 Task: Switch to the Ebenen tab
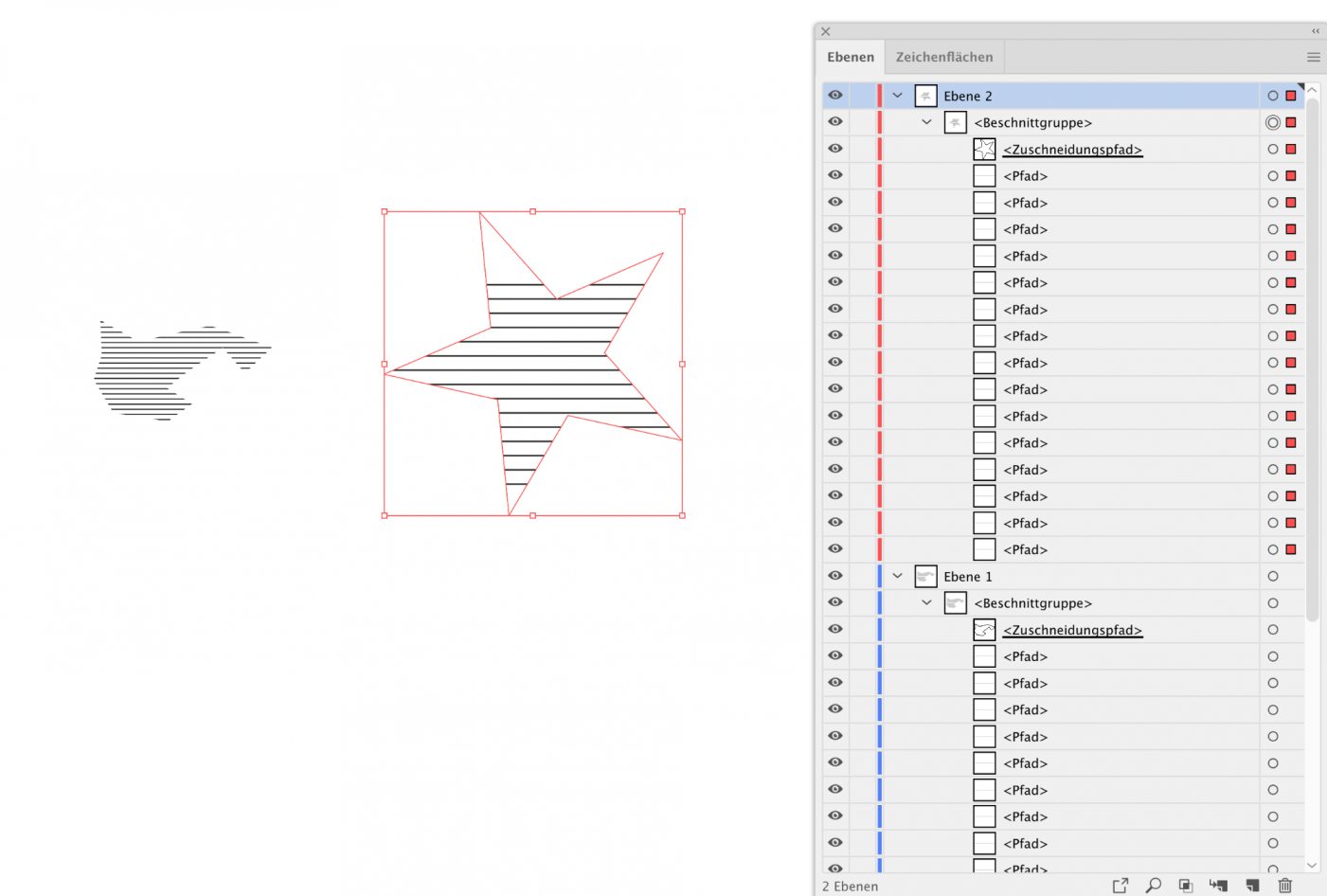pos(851,57)
